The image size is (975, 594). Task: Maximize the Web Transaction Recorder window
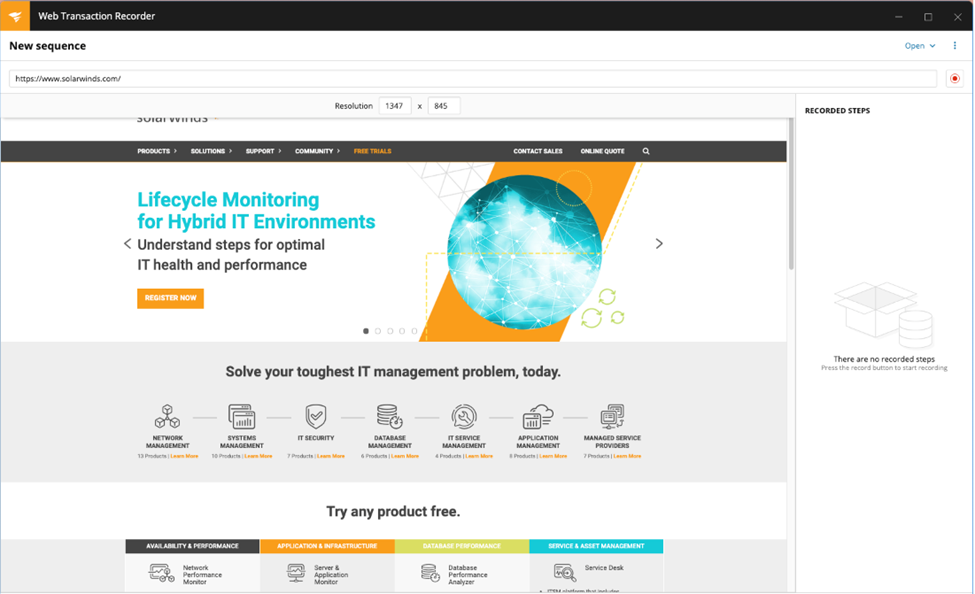point(928,16)
